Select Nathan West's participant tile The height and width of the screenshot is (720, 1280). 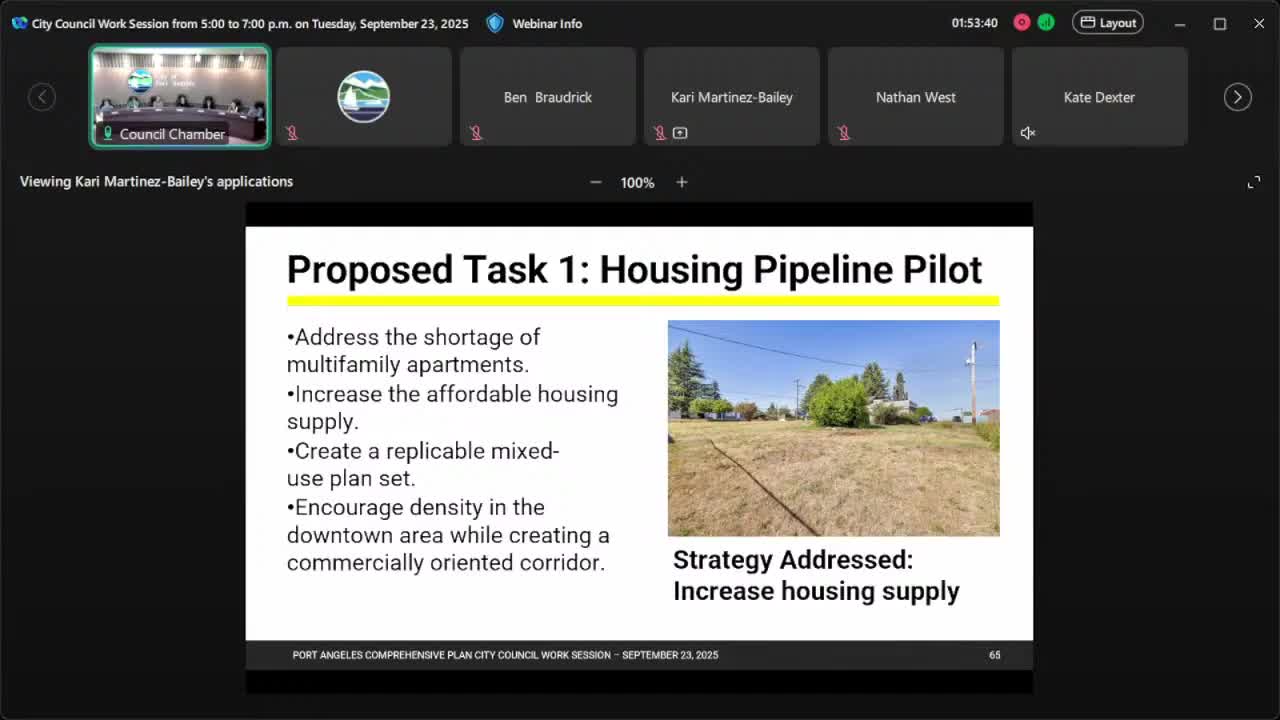point(916,97)
